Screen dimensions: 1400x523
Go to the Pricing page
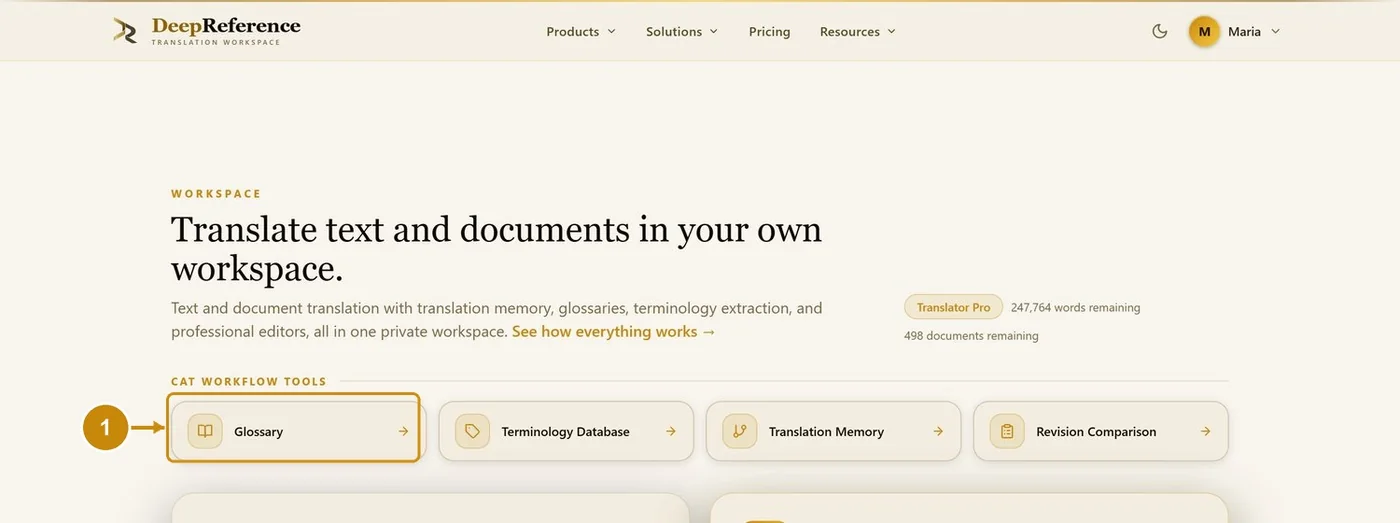pos(769,31)
